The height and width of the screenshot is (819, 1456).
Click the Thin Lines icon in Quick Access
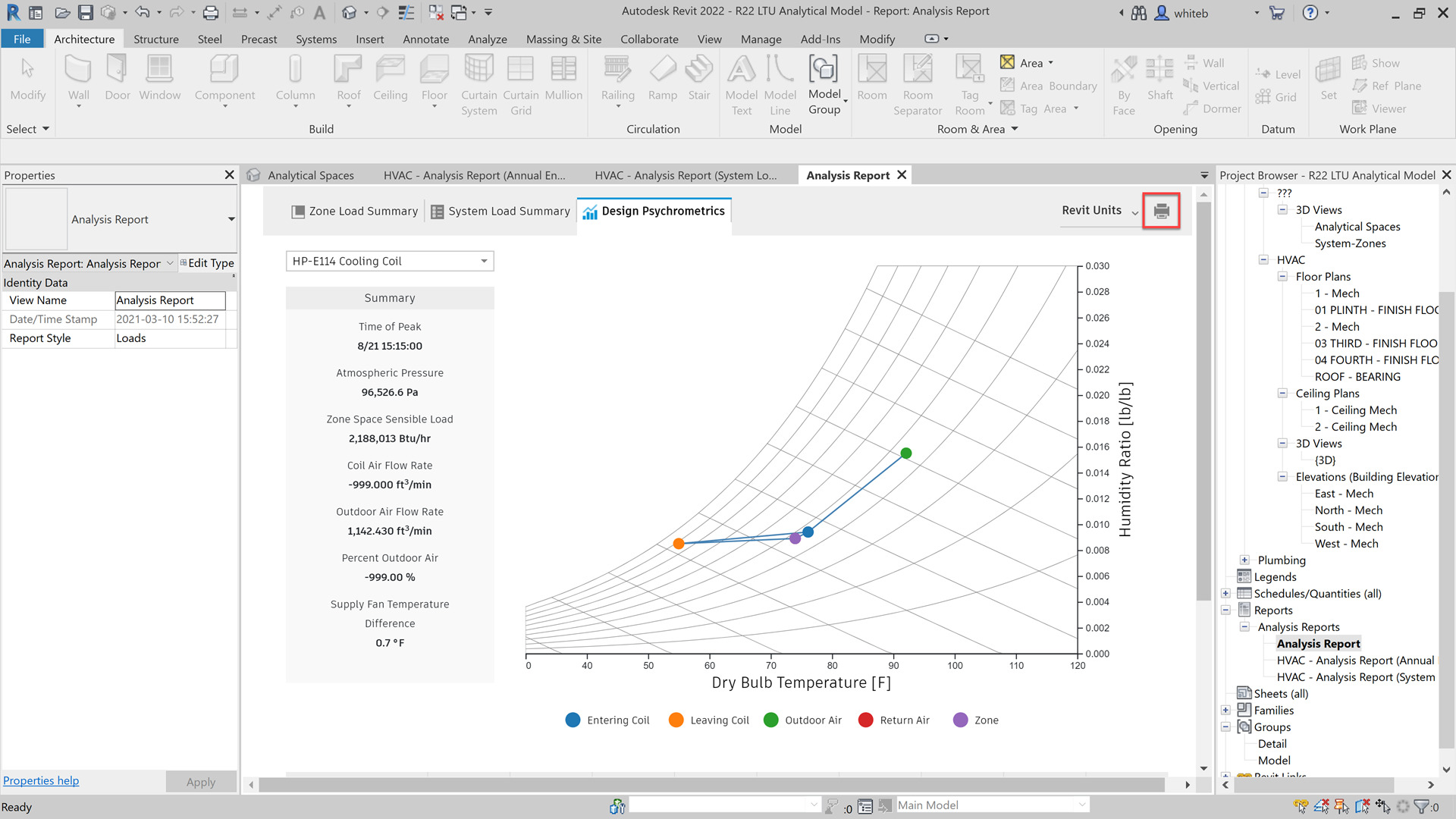[406, 13]
